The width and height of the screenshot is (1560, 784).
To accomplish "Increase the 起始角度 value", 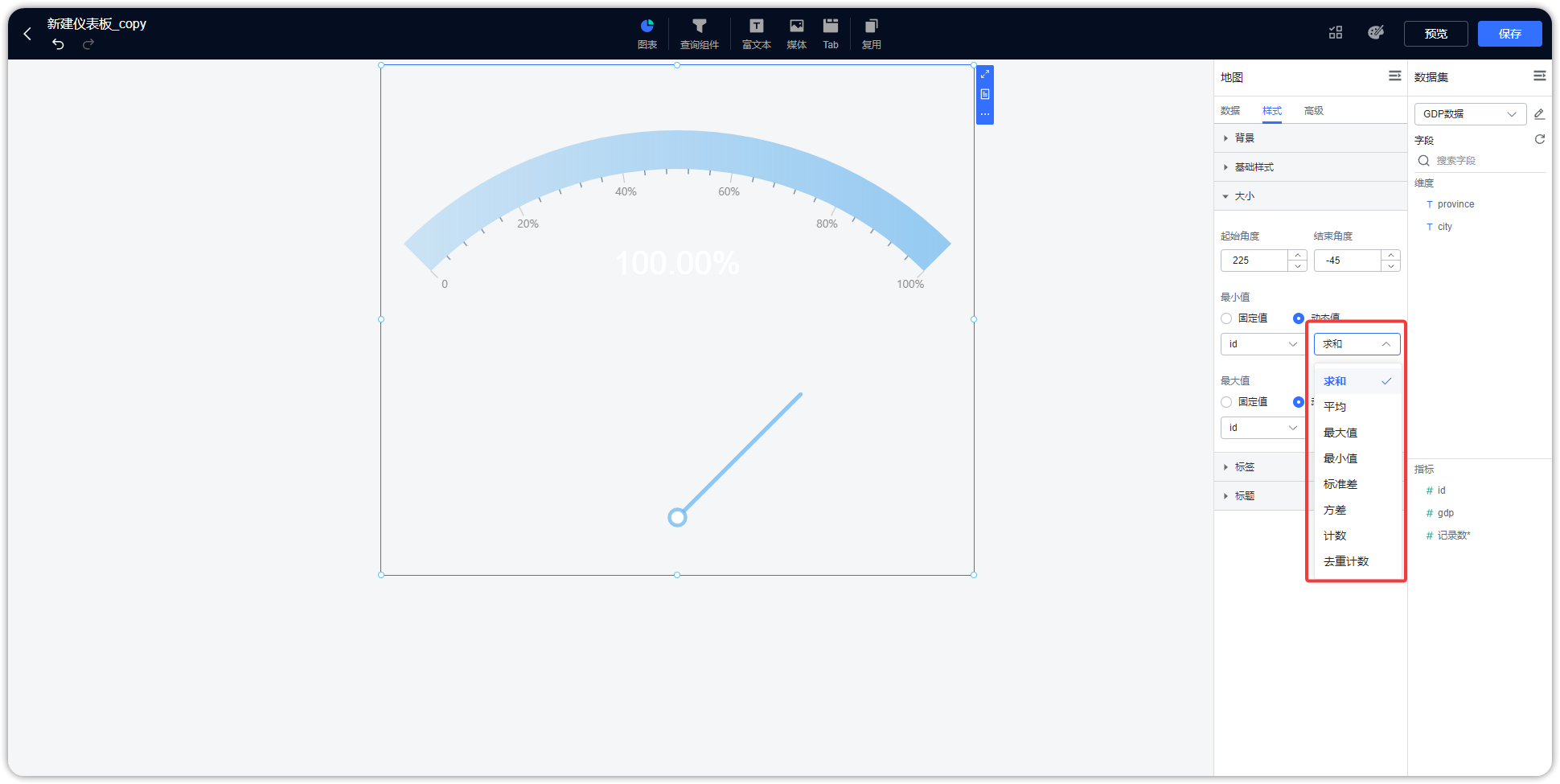I will (x=1298, y=255).
